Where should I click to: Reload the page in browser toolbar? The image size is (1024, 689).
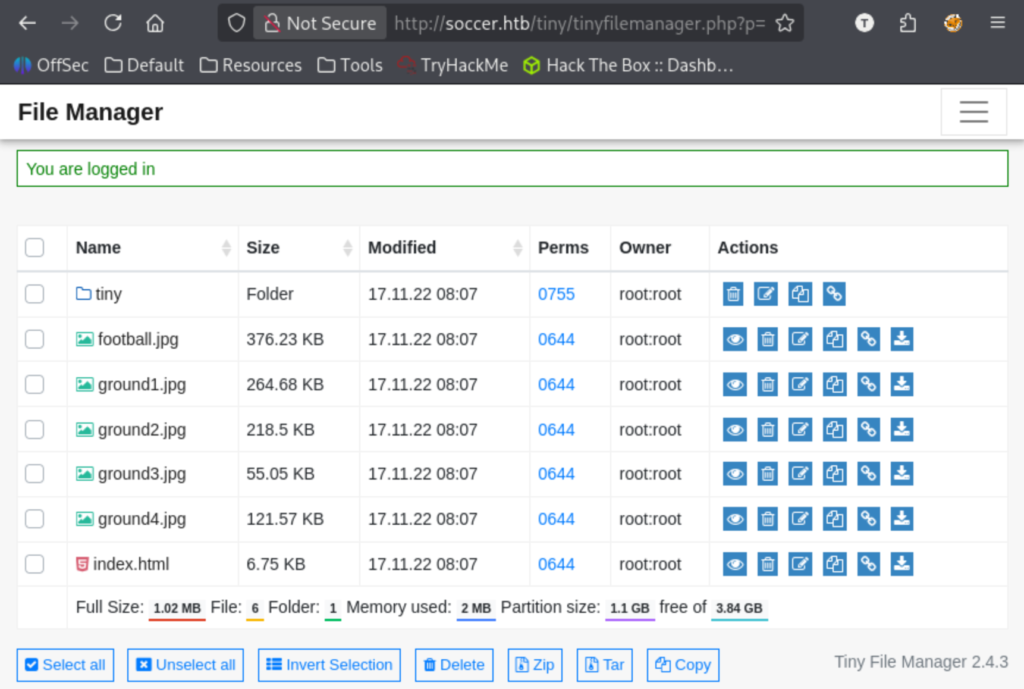pos(113,23)
